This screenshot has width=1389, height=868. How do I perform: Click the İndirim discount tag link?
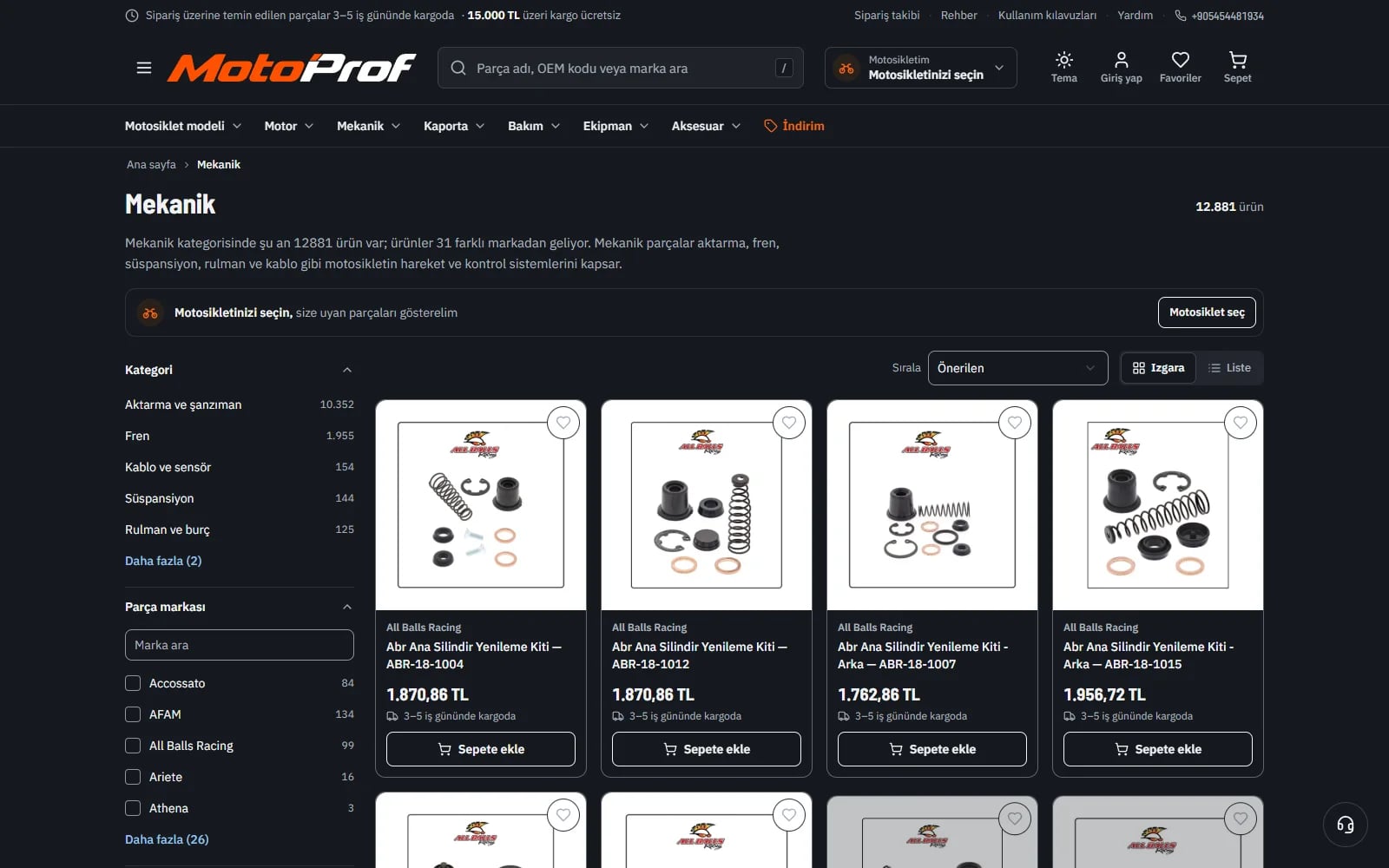point(794,126)
